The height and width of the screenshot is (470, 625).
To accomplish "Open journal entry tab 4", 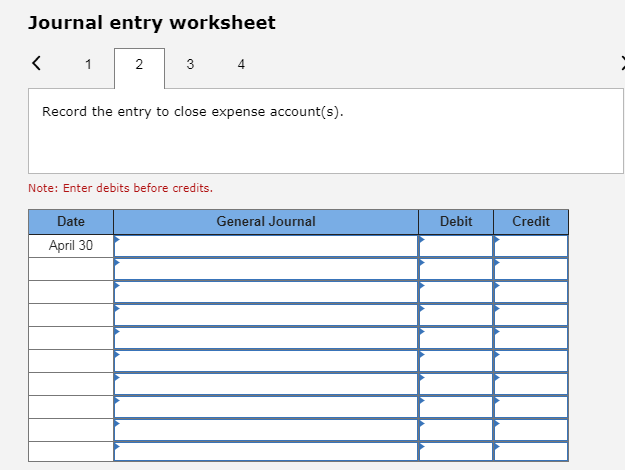I will (241, 64).
